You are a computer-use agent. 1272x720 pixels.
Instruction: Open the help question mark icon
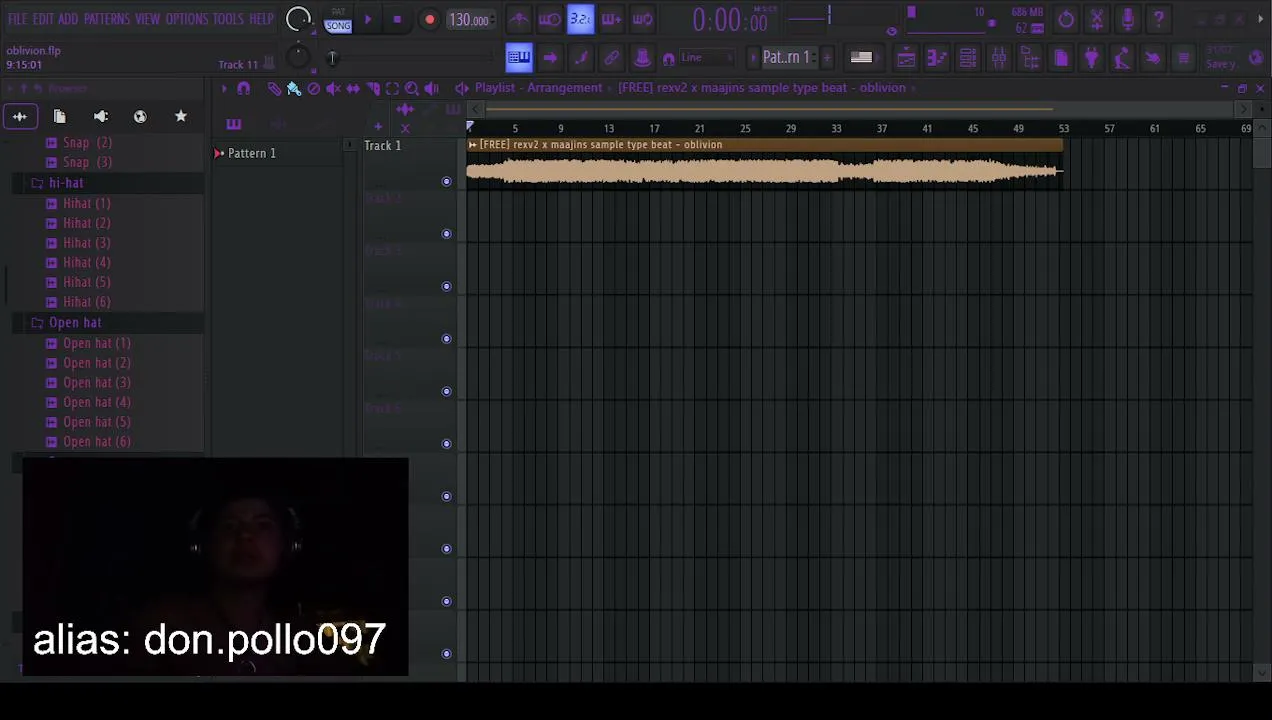[x=1159, y=19]
